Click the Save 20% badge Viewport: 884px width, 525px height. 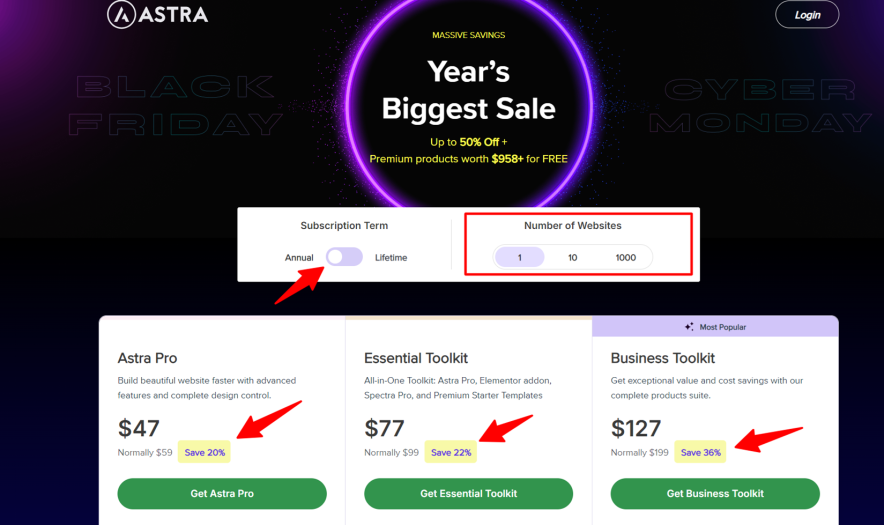[x=205, y=452]
